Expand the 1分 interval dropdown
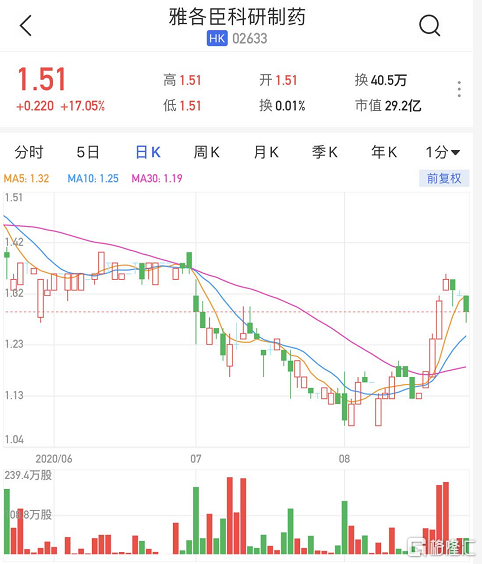 tap(443, 153)
